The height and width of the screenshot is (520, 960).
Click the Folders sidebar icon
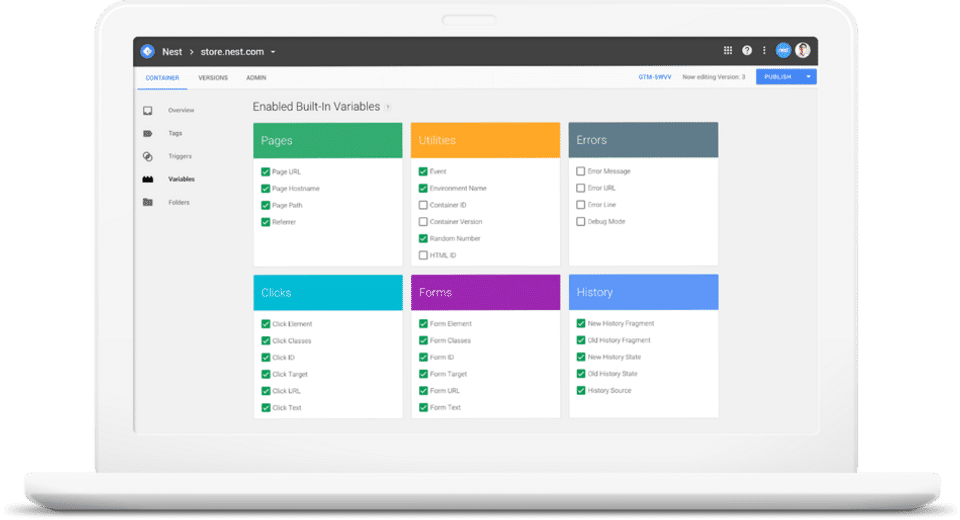pyautogui.click(x=148, y=202)
